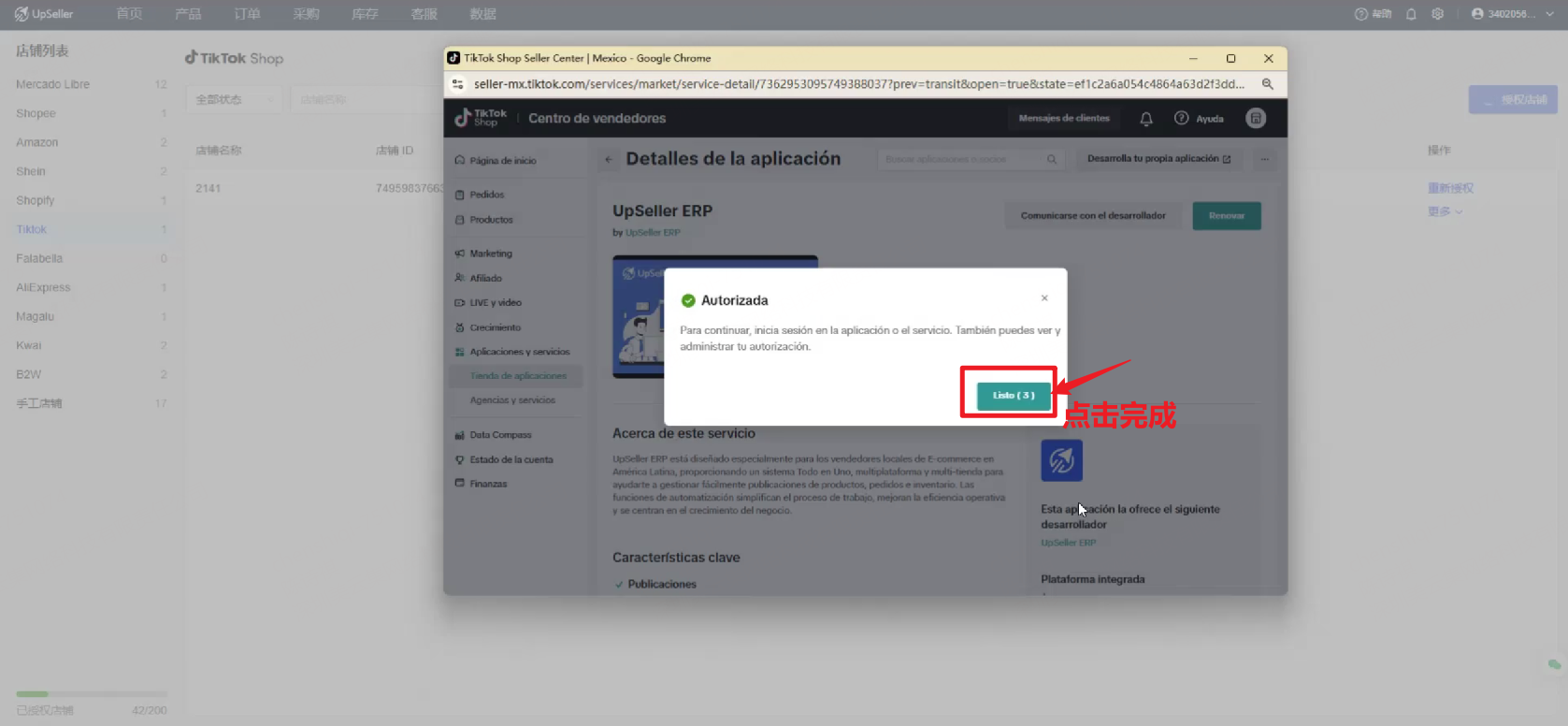Open the 全部状态 status dropdown
This screenshot has width=1568, height=726.
pos(235,99)
